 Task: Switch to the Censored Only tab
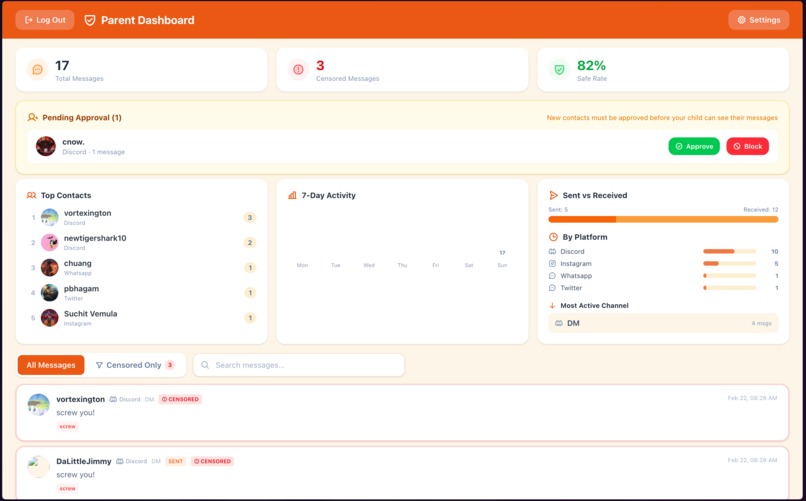coord(135,365)
